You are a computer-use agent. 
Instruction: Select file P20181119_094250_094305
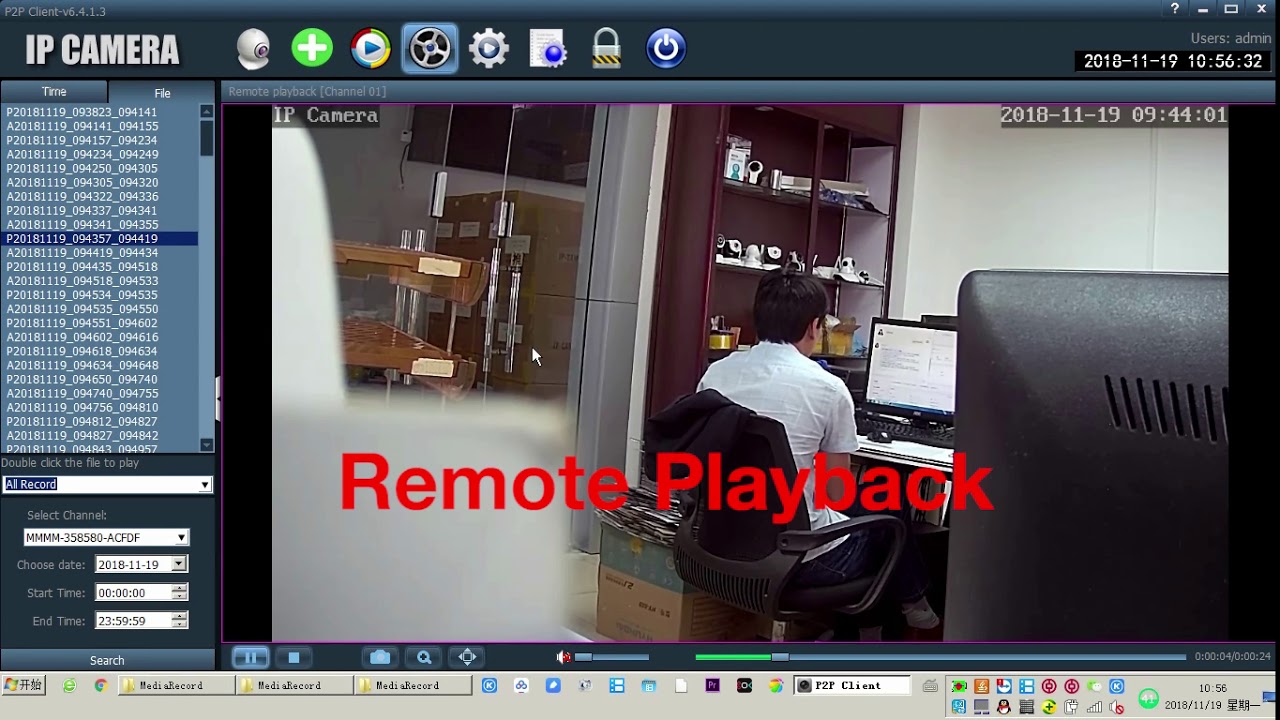tap(100, 168)
